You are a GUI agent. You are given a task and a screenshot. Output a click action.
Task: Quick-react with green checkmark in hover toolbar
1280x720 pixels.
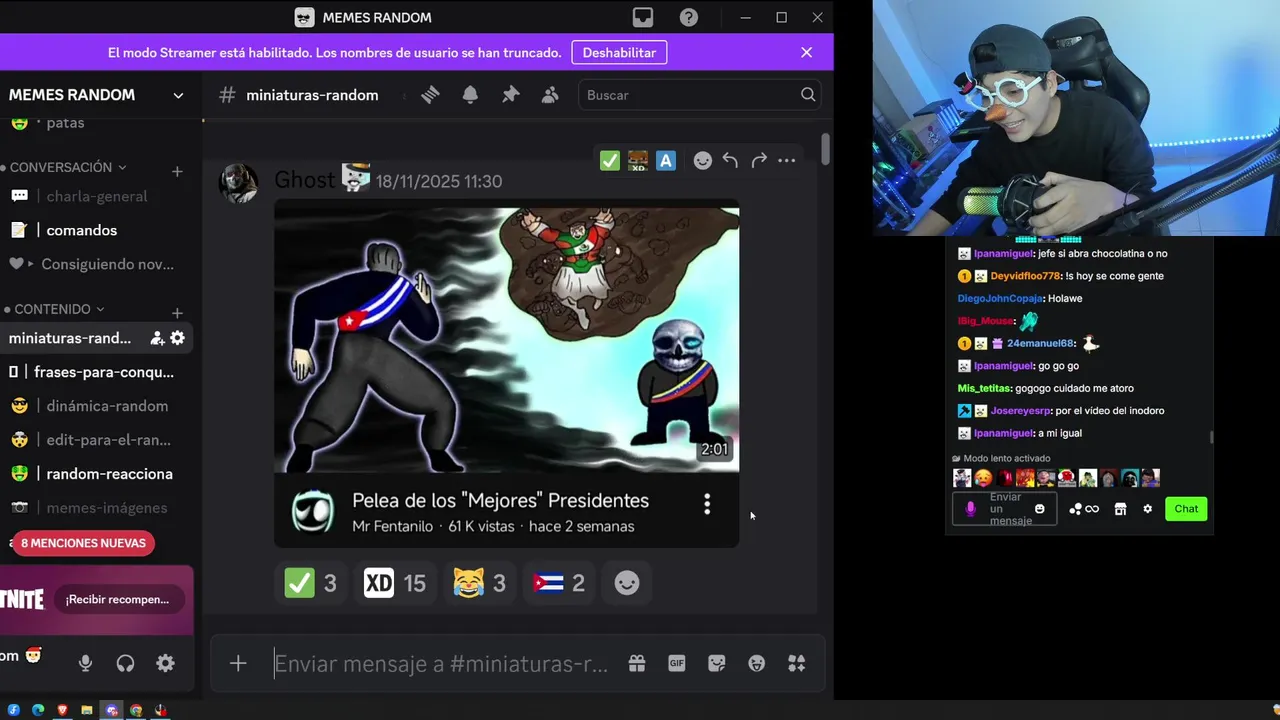click(610, 160)
